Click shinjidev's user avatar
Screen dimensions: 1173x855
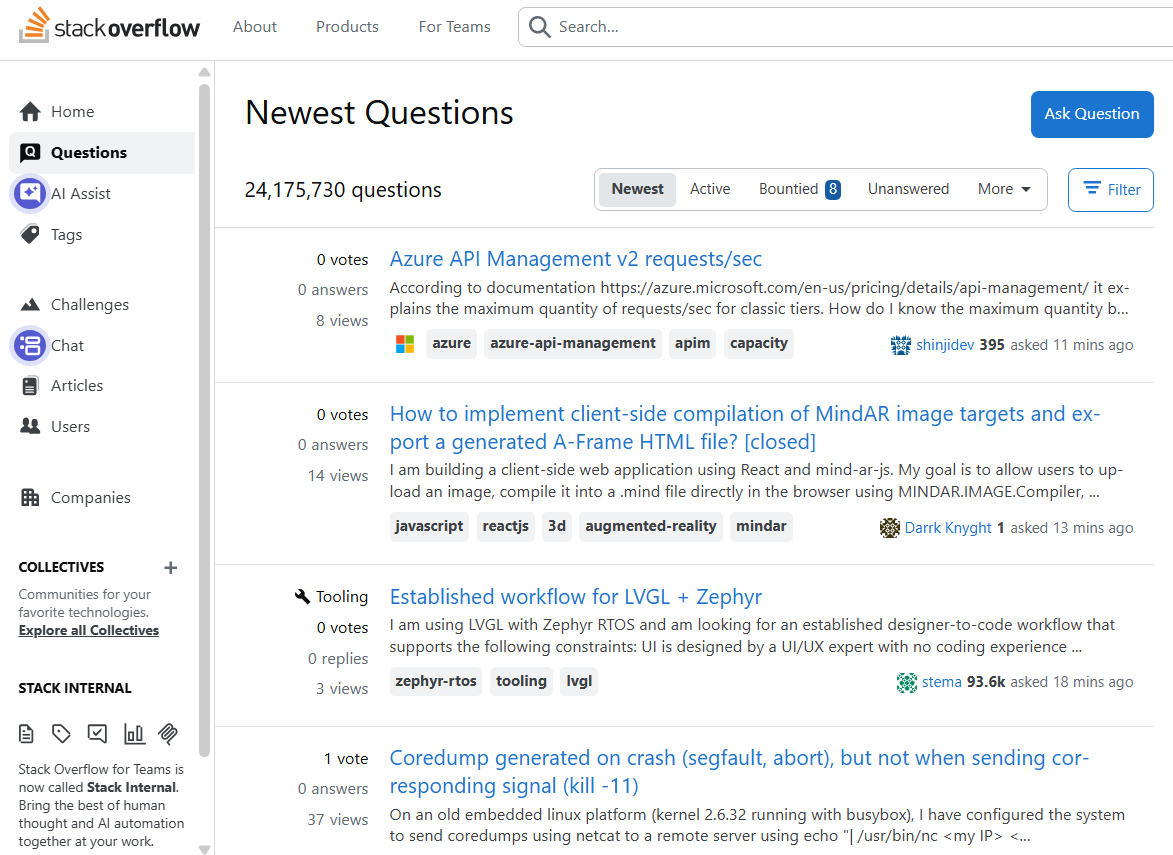[900, 345]
